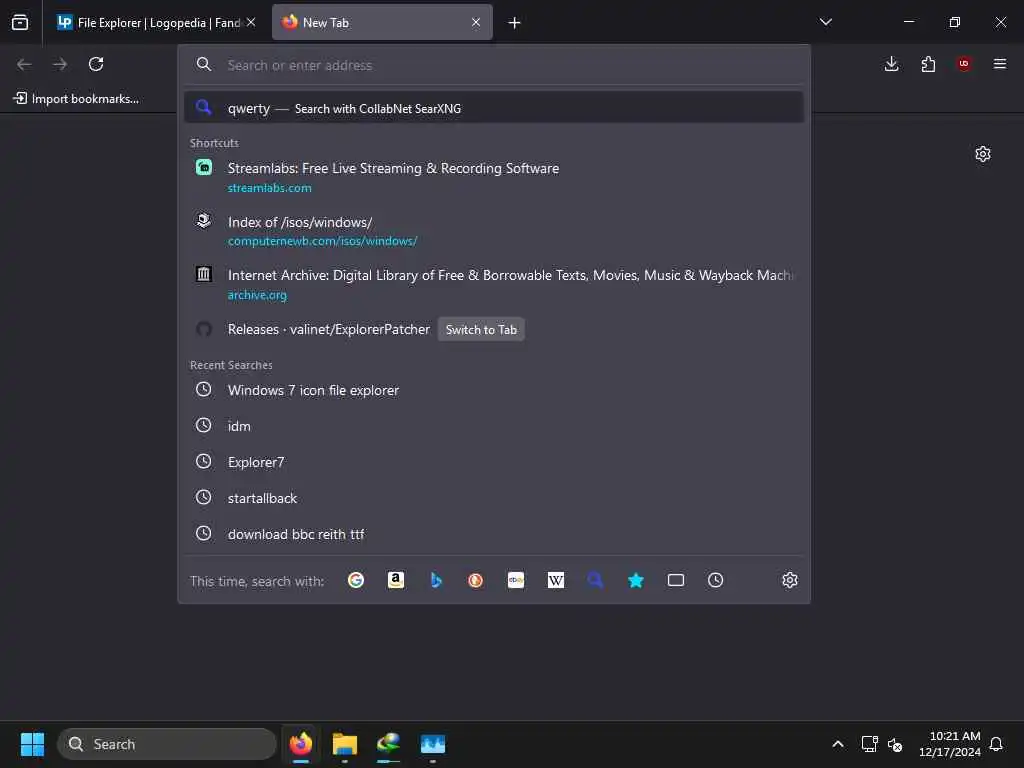Image resolution: width=1024 pixels, height=768 pixels.
Task: Search in Bookmarks via star icon
Action: [x=635, y=580]
